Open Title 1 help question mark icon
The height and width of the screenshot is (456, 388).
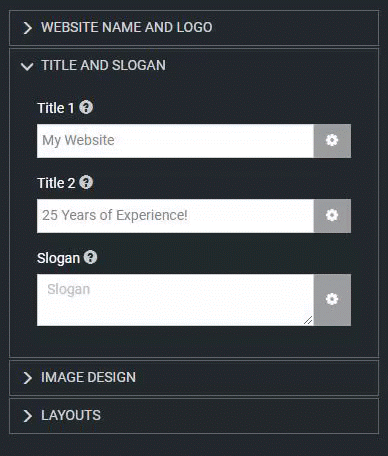point(86,107)
